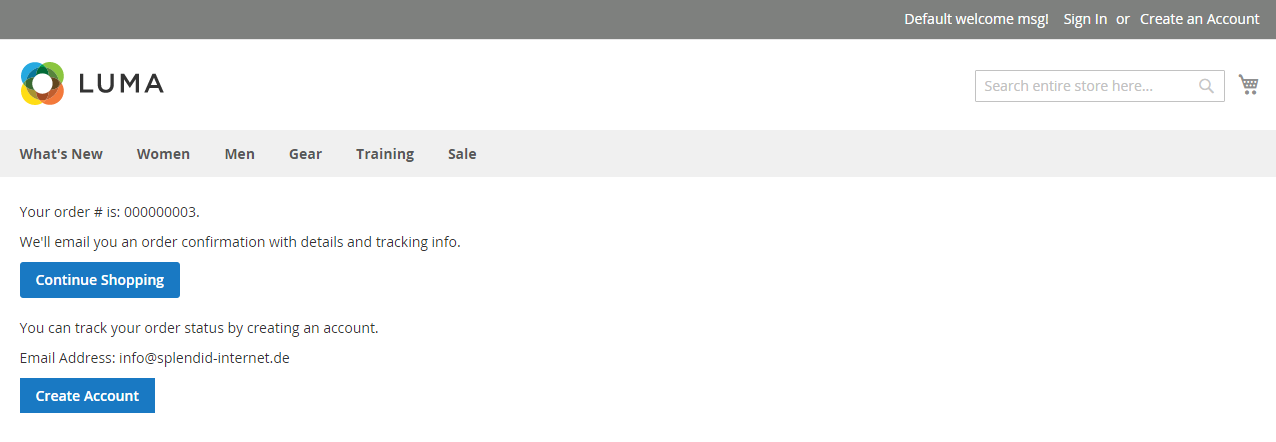
Task: Click the colorful Luma logo icon
Action: tap(42, 83)
